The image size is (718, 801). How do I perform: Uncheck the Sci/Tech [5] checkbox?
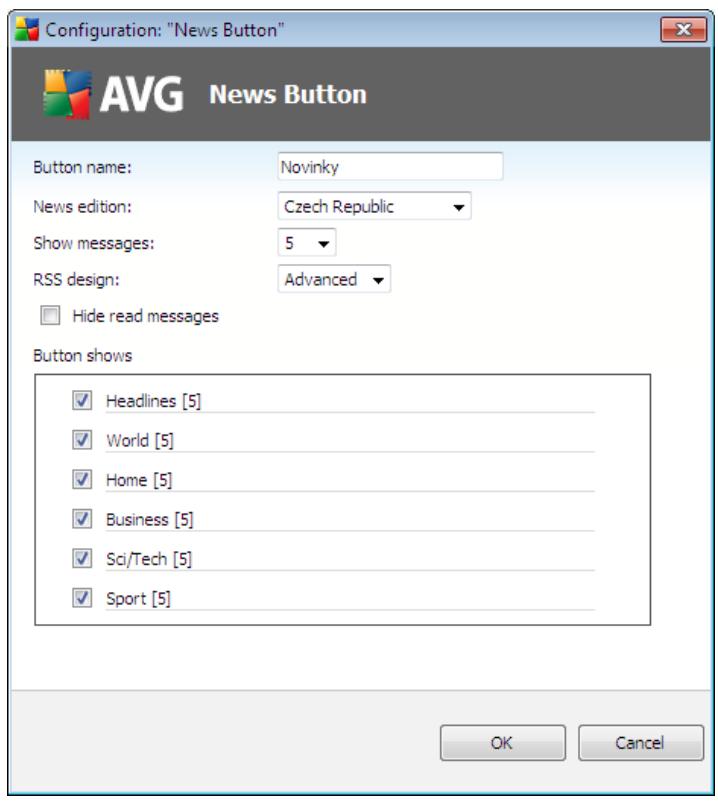coord(82,558)
